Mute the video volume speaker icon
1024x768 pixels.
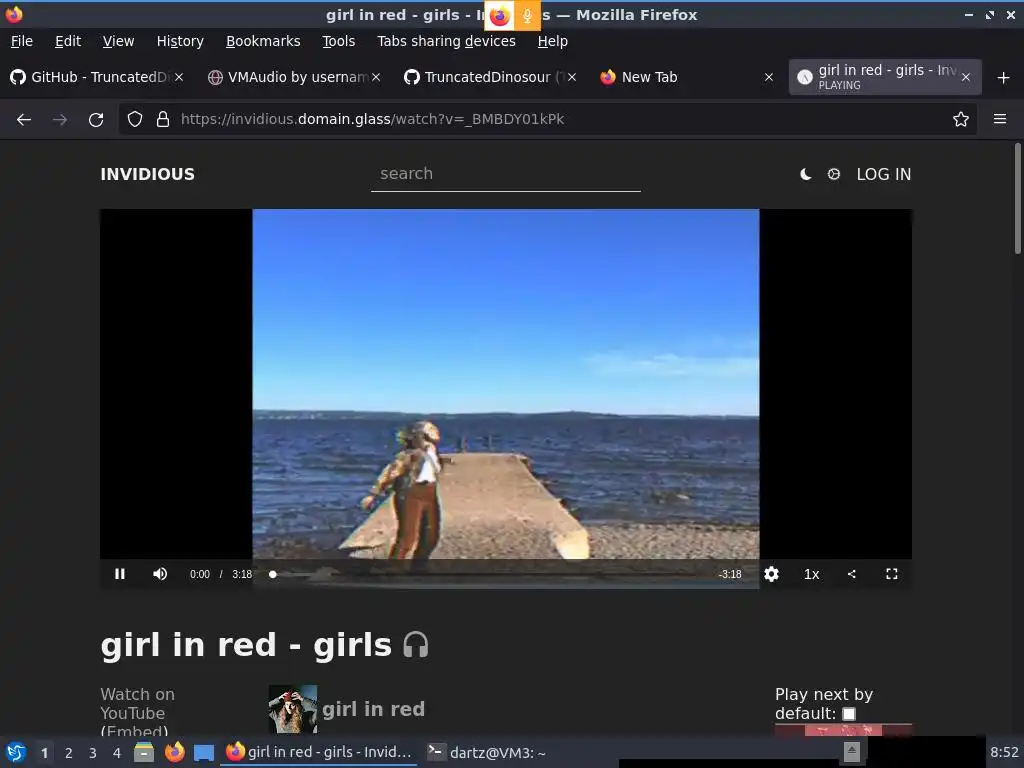pos(160,574)
